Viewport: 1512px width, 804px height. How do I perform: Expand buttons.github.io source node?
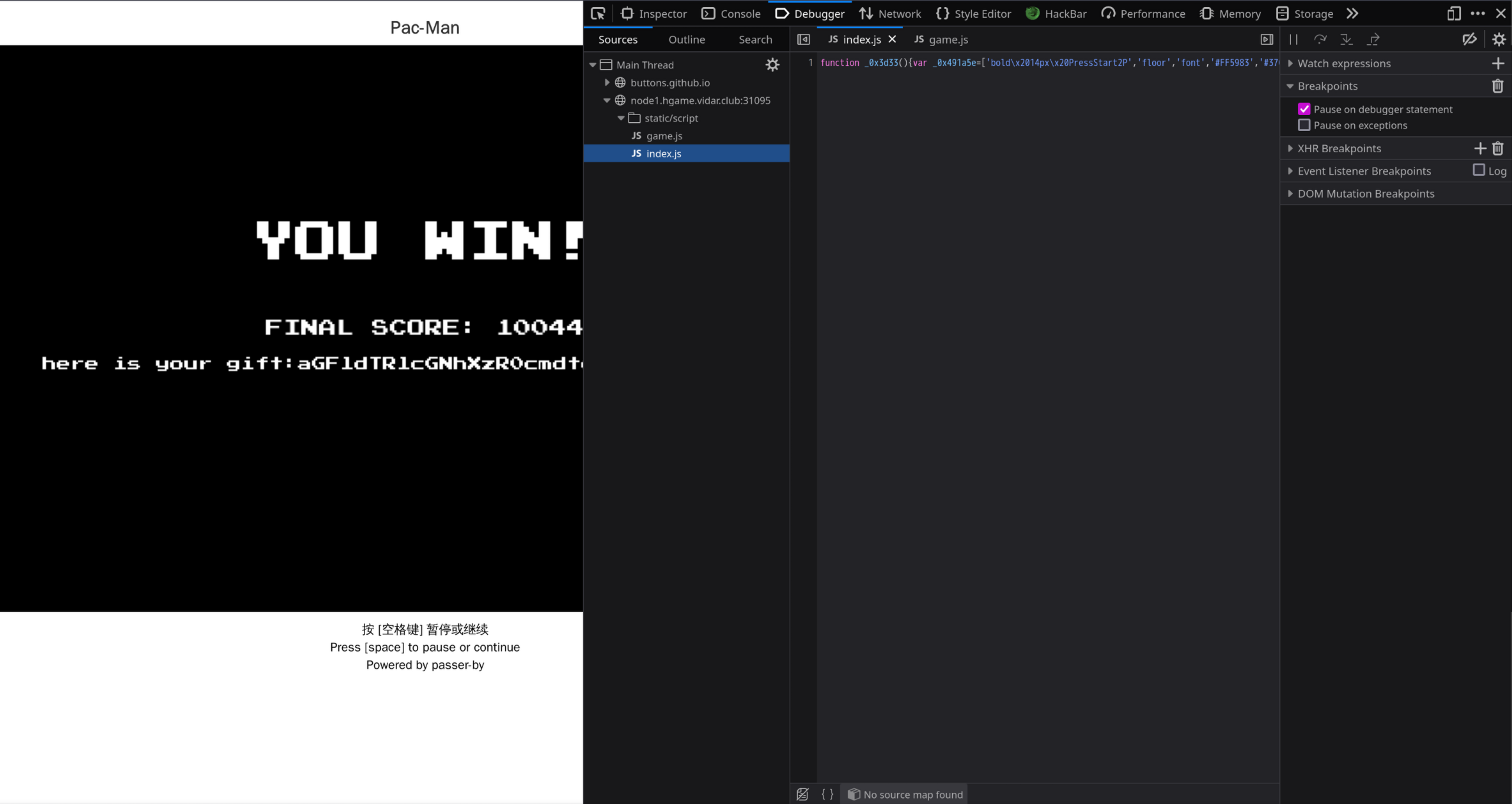pyautogui.click(x=607, y=83)
